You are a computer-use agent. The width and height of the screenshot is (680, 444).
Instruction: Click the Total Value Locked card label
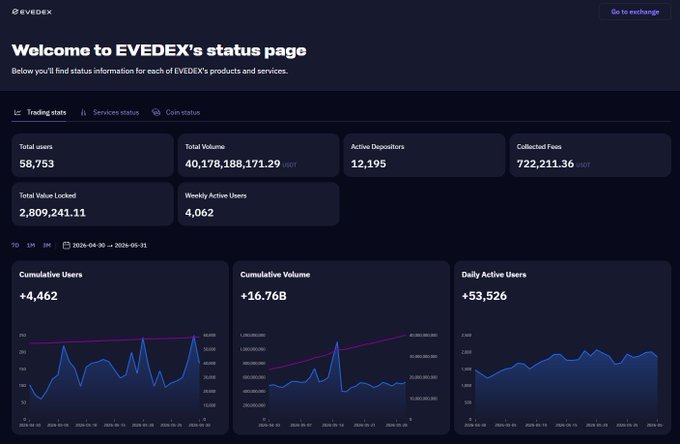coord(48,196)
